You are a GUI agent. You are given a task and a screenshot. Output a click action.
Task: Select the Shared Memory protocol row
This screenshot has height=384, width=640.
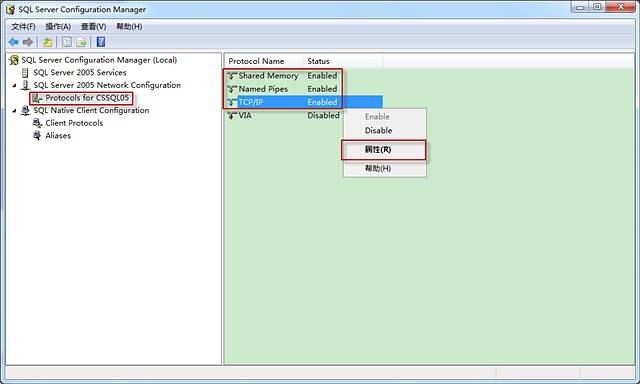[304, 76]
